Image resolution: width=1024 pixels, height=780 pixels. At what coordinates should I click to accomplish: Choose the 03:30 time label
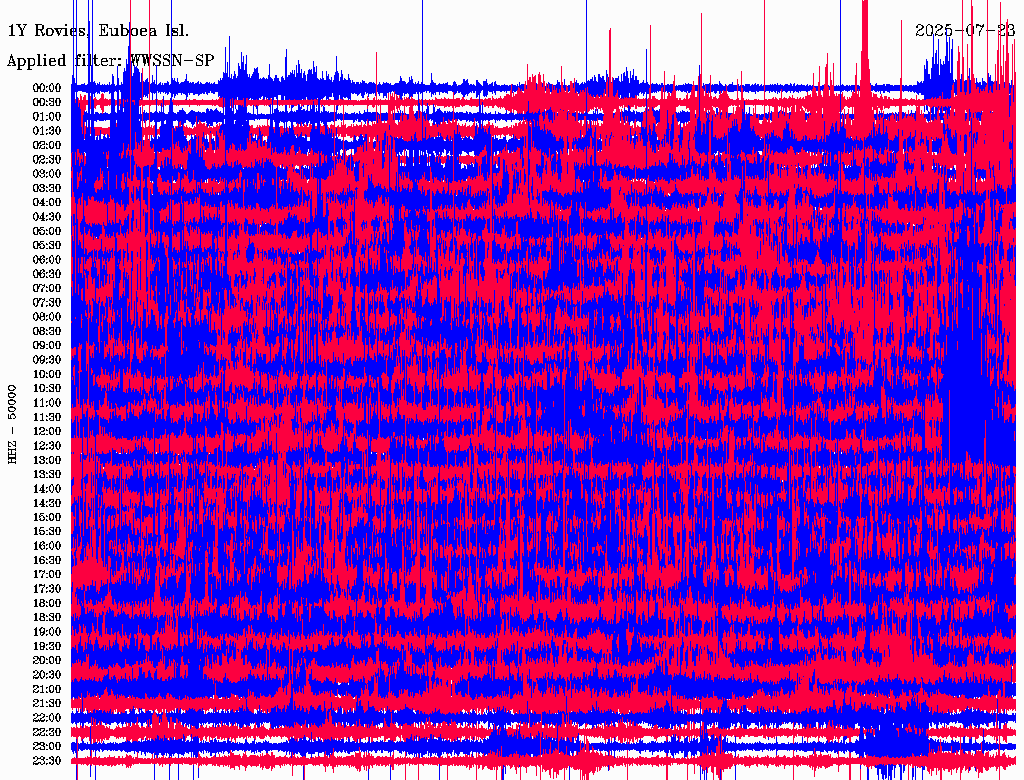click(47, 188)
